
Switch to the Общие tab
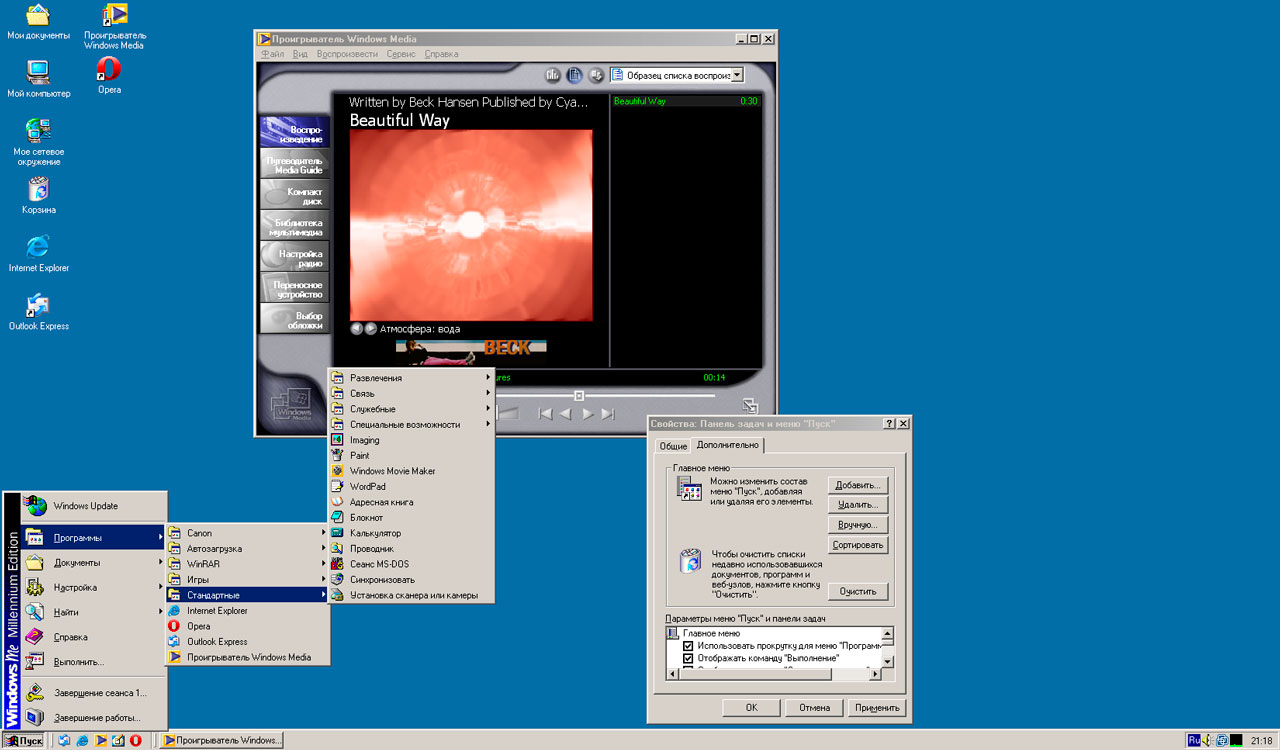[x=672, y=446]
